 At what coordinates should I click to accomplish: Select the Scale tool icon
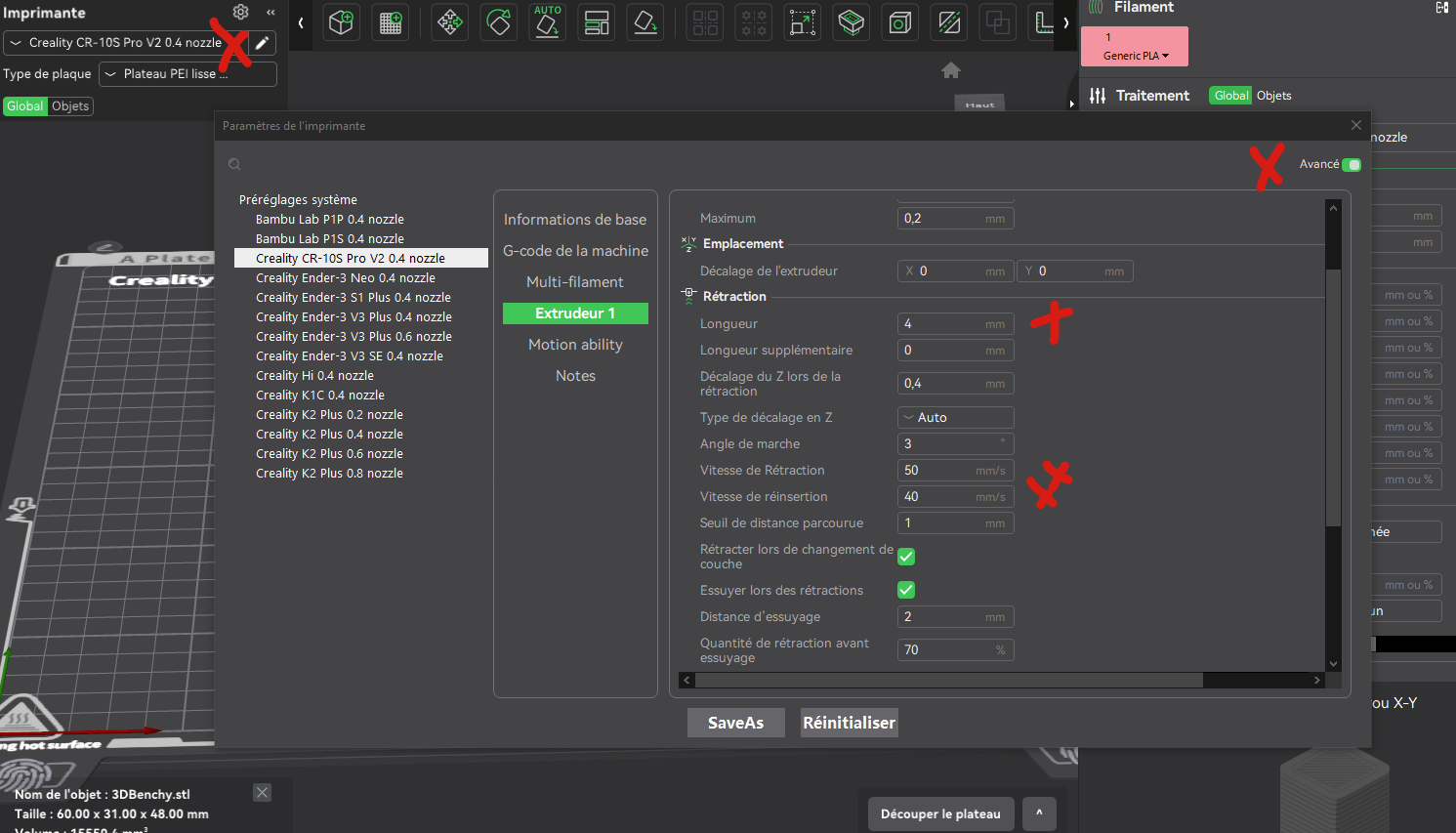tap(803, 22)
